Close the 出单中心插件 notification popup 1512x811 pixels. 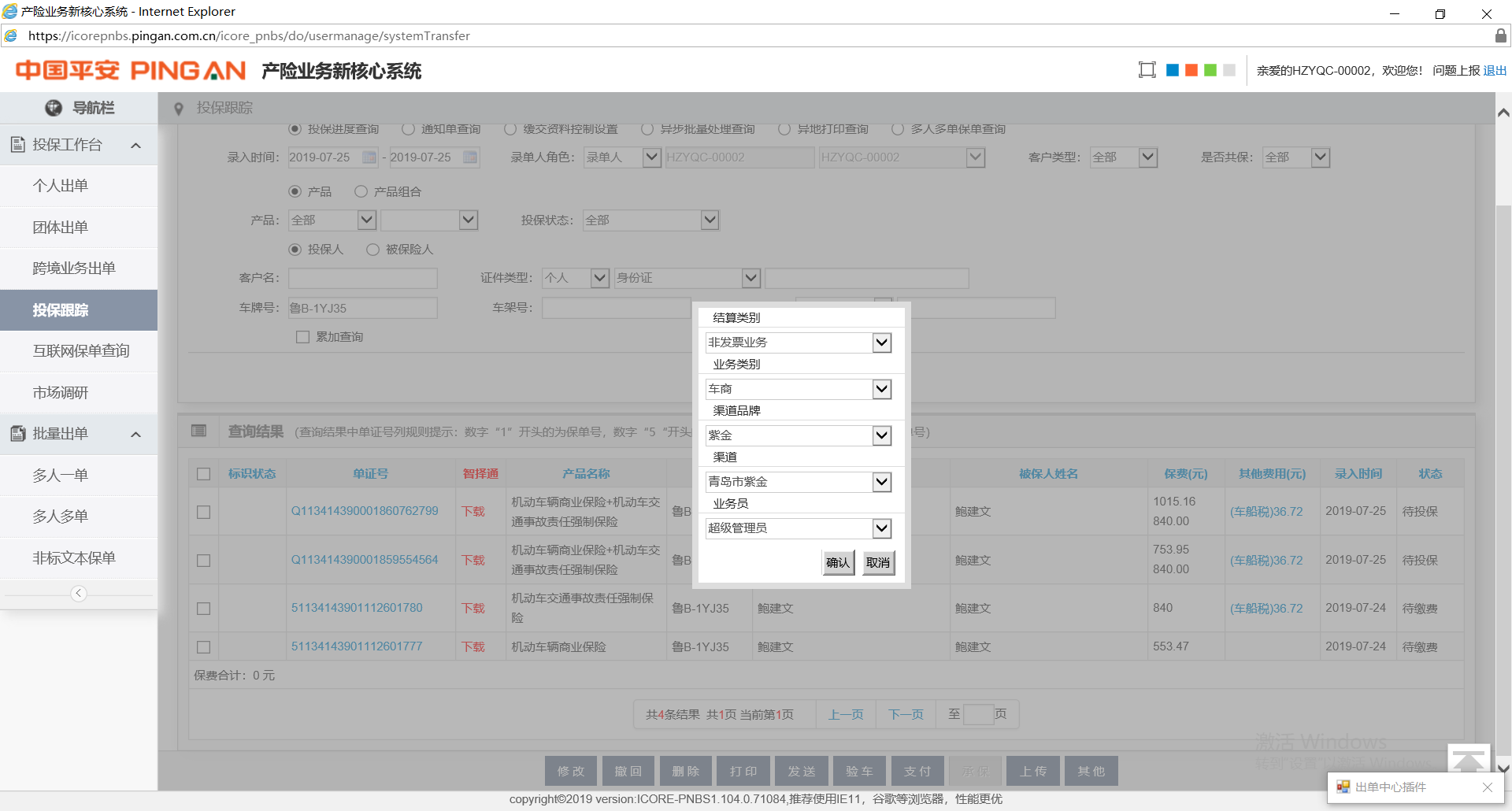click(1487, 787)
